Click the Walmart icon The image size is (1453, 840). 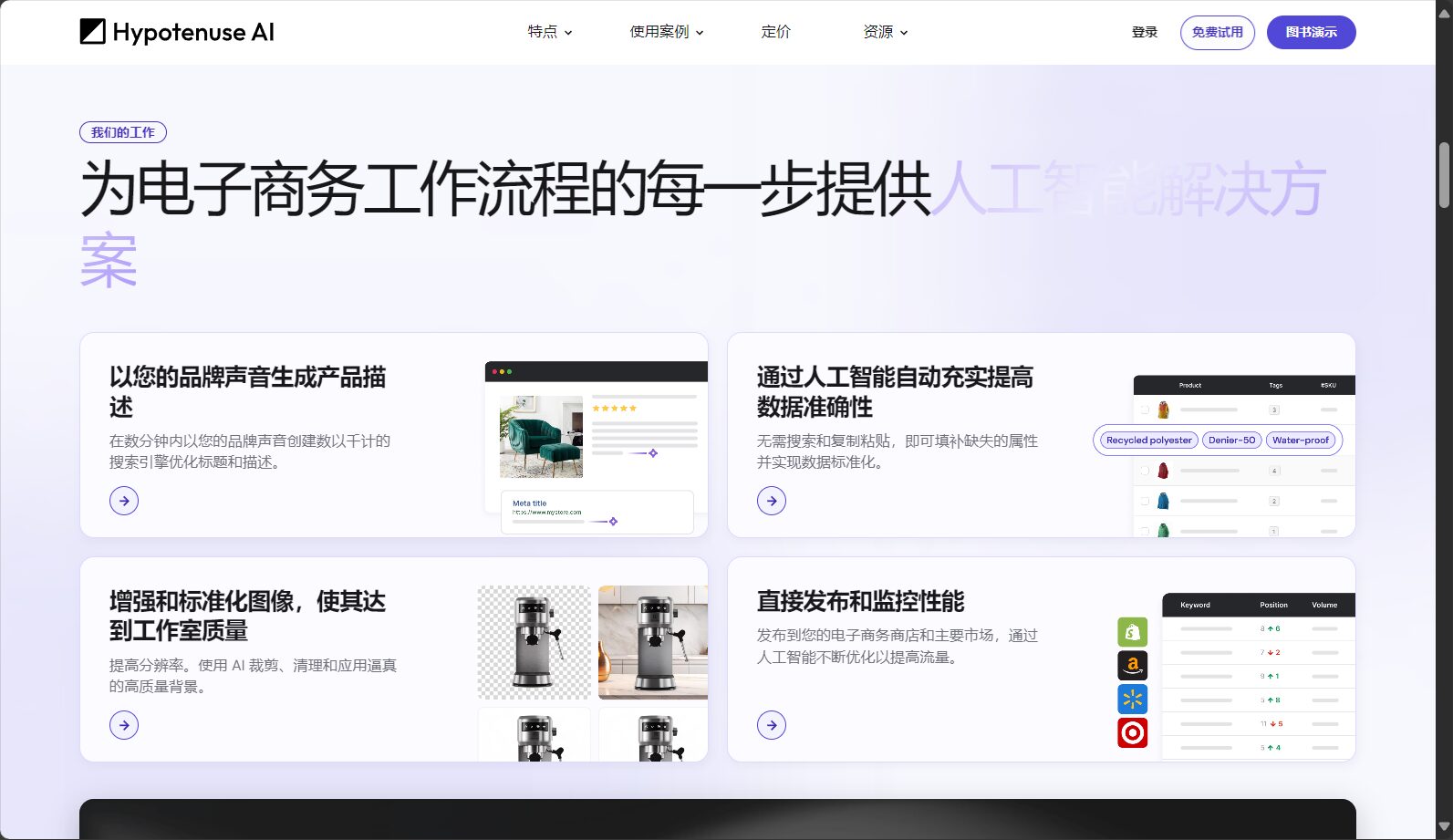click(1133, 700)
